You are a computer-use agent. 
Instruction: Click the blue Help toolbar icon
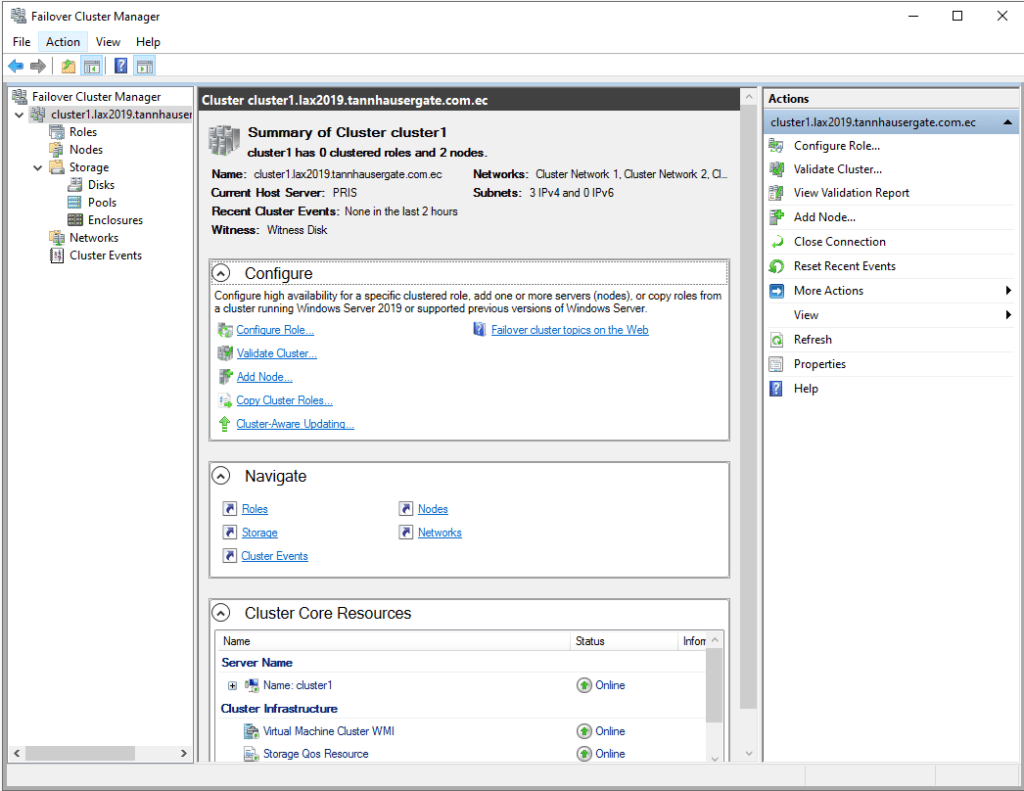[x=120, y=66]
